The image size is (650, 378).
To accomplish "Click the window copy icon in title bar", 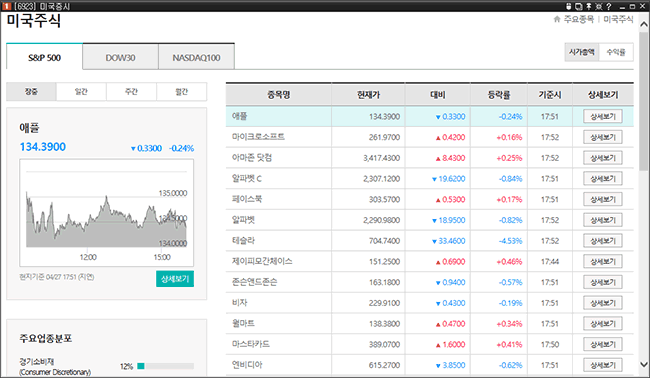I will [578, 6].
